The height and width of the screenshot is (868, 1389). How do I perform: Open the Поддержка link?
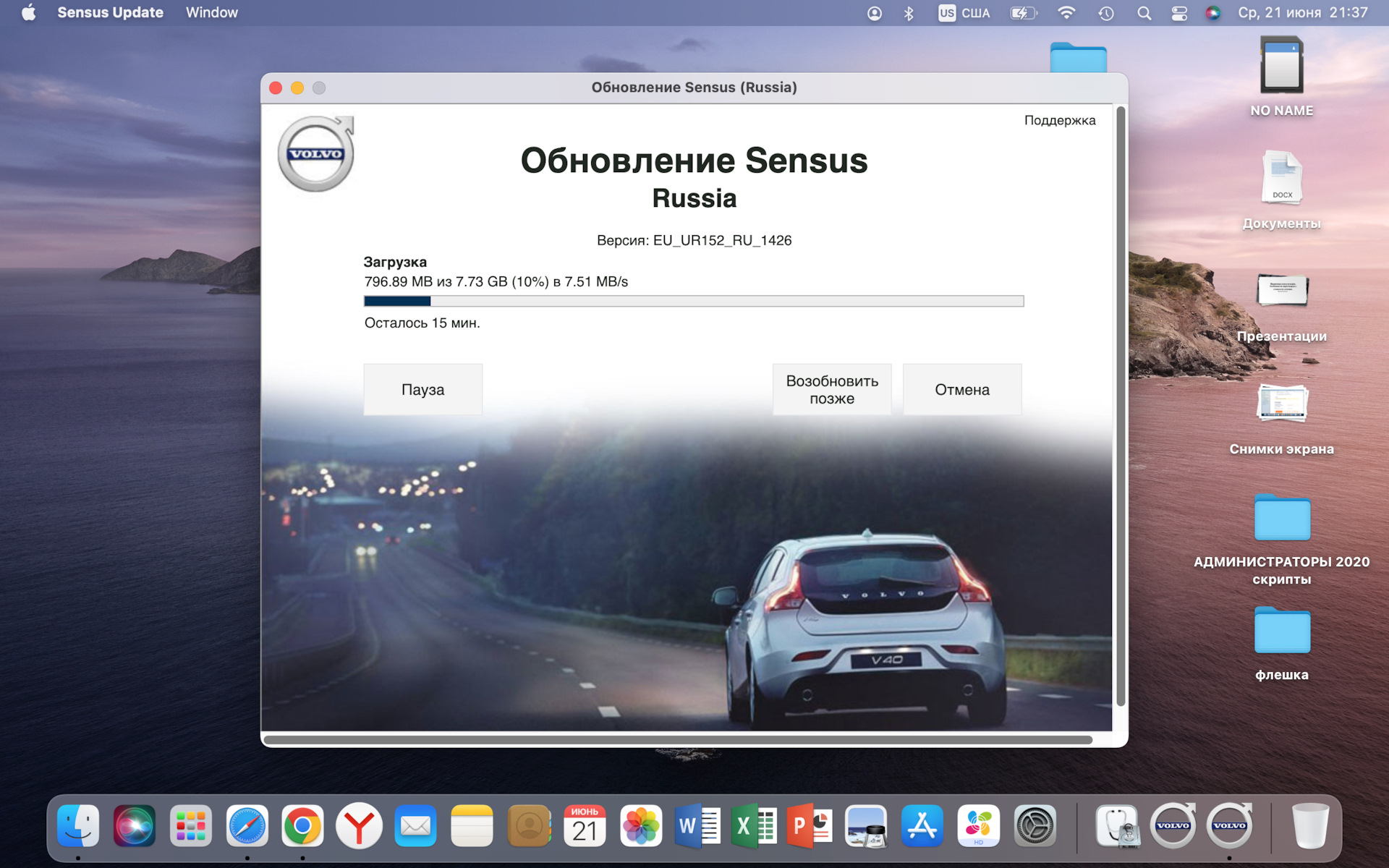1060,120
